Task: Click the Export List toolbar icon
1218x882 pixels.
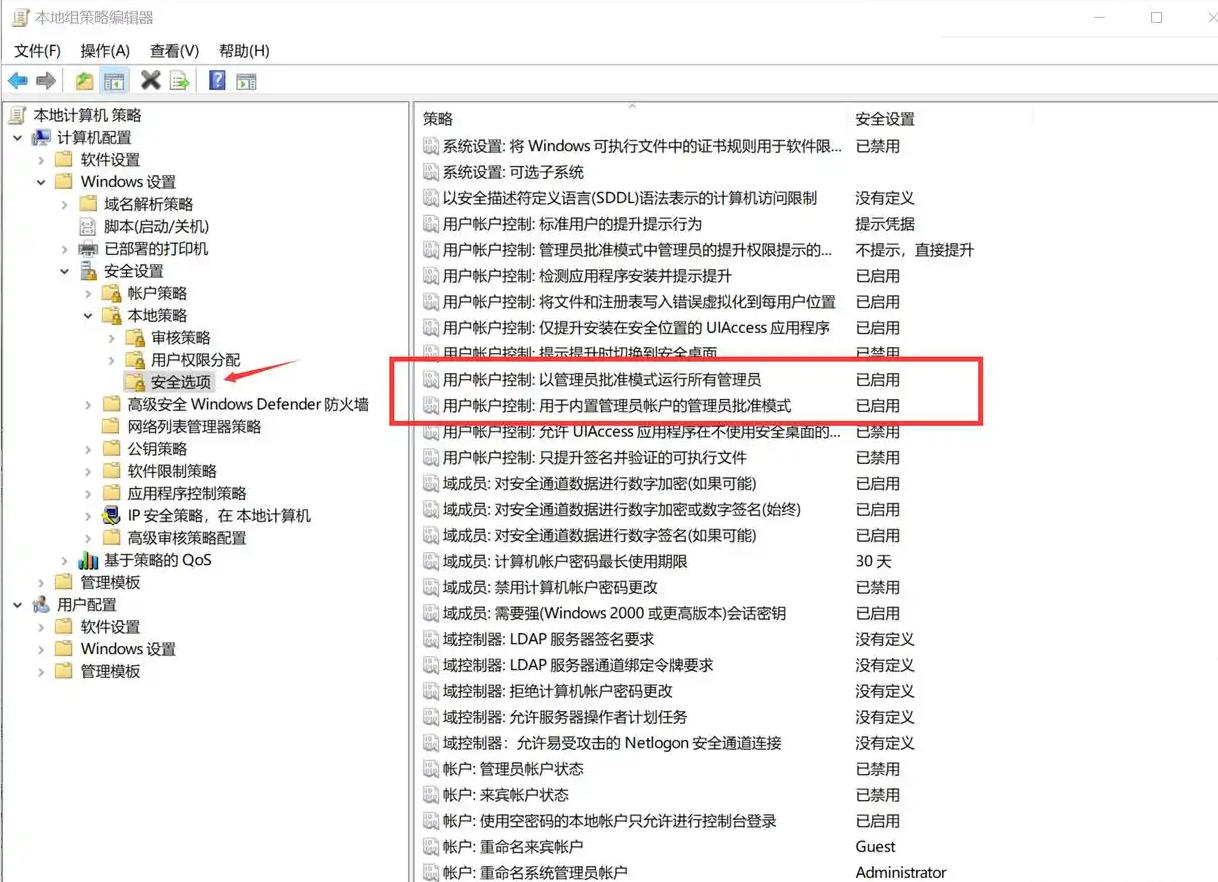Action: coord(180,81)
